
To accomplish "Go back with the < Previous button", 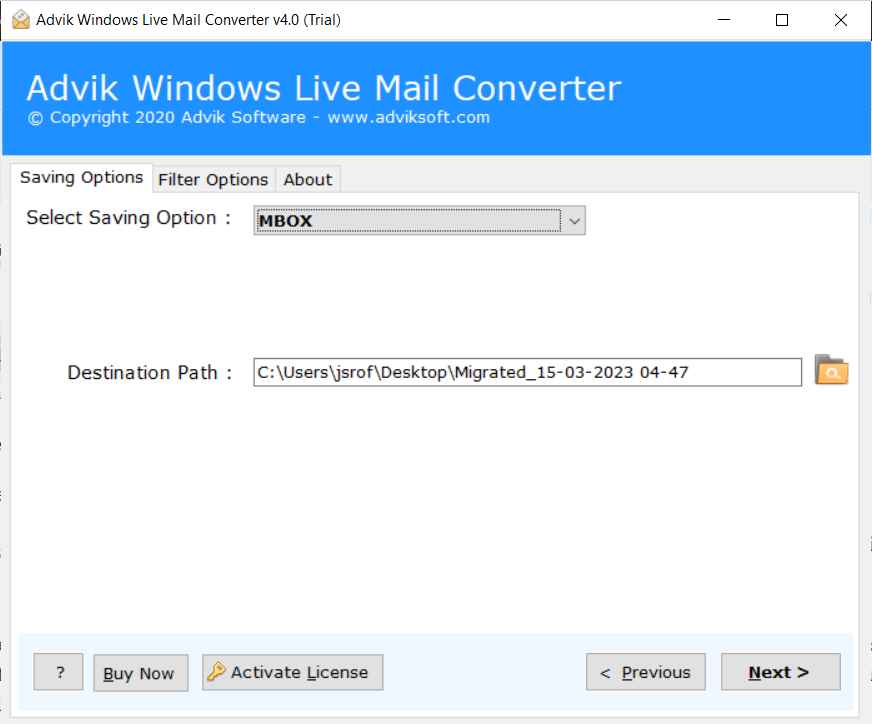I will [x=646, y=672].
